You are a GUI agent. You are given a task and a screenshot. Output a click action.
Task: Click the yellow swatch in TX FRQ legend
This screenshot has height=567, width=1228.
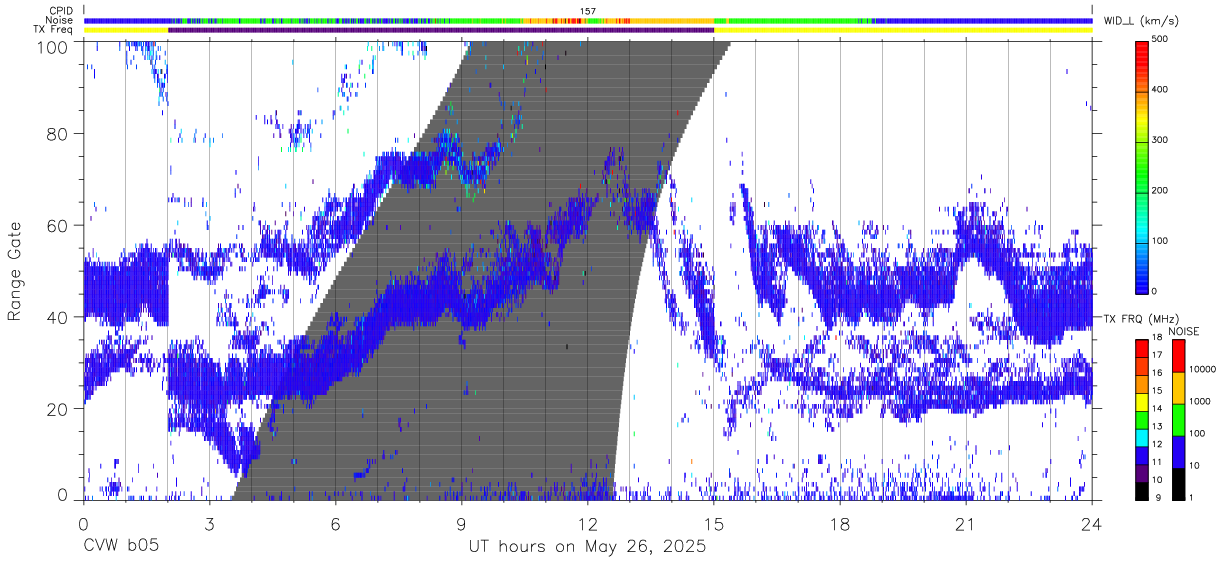[x=1142, y=402]
